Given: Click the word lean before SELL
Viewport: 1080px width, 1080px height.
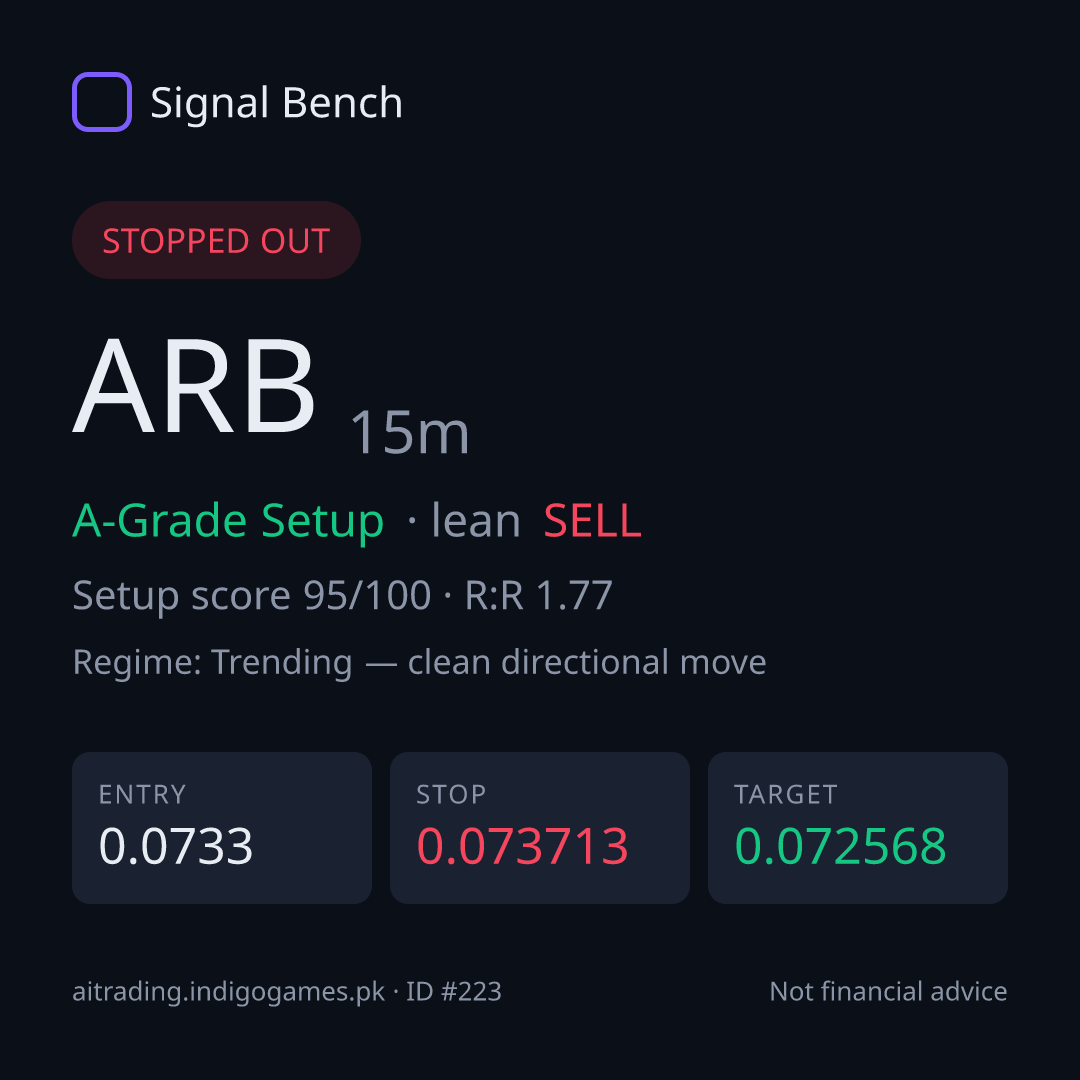Looking at the screenshot, I should tap(476, 521).
